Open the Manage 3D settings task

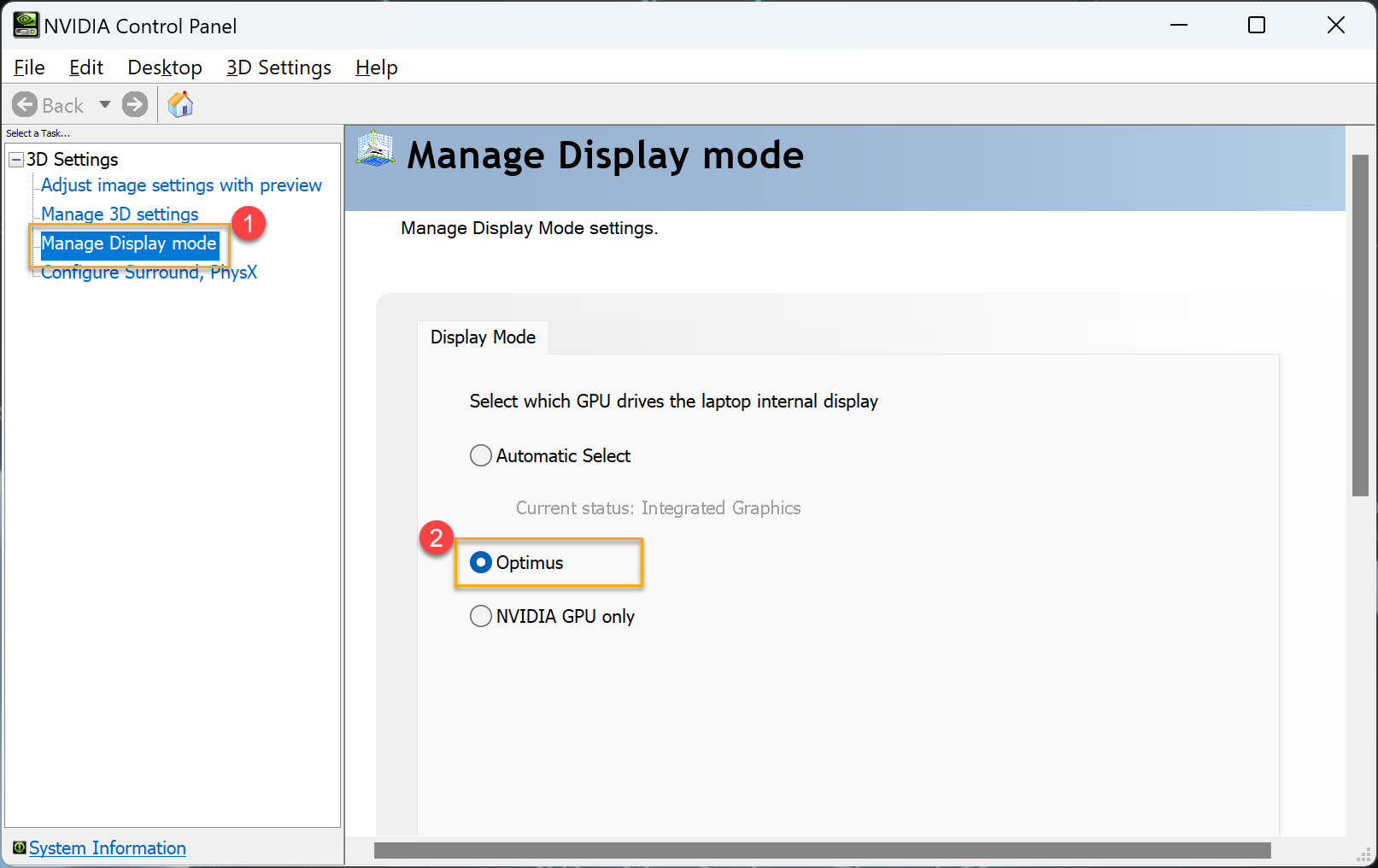(x=120, y=214)
